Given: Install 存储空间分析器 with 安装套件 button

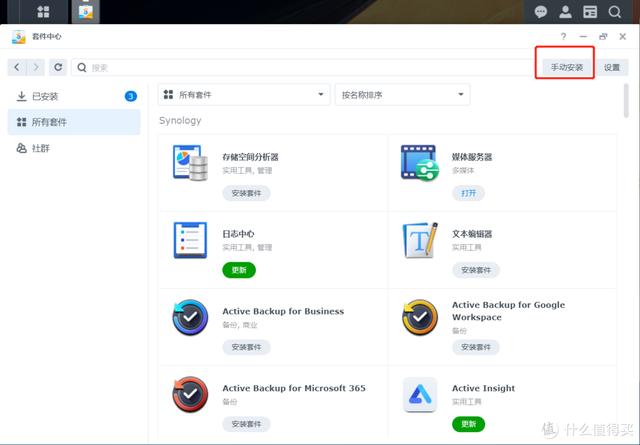Looking at the screenshot, I should point(246,193).
